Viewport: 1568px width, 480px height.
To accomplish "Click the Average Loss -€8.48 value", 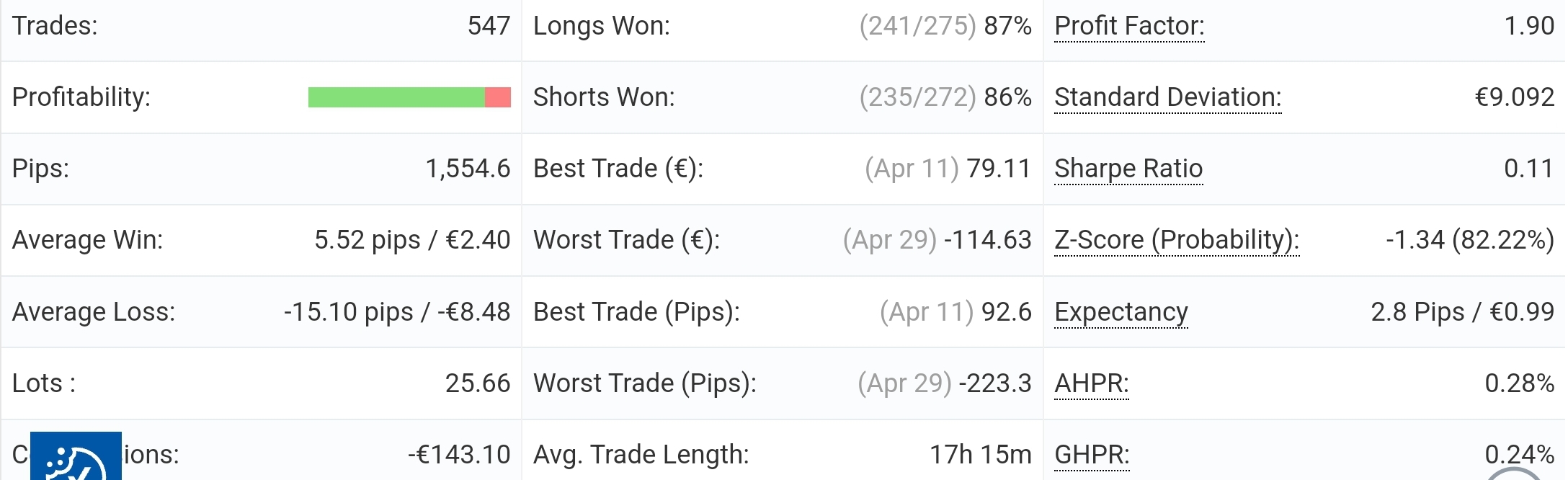I will pos(473,312).
